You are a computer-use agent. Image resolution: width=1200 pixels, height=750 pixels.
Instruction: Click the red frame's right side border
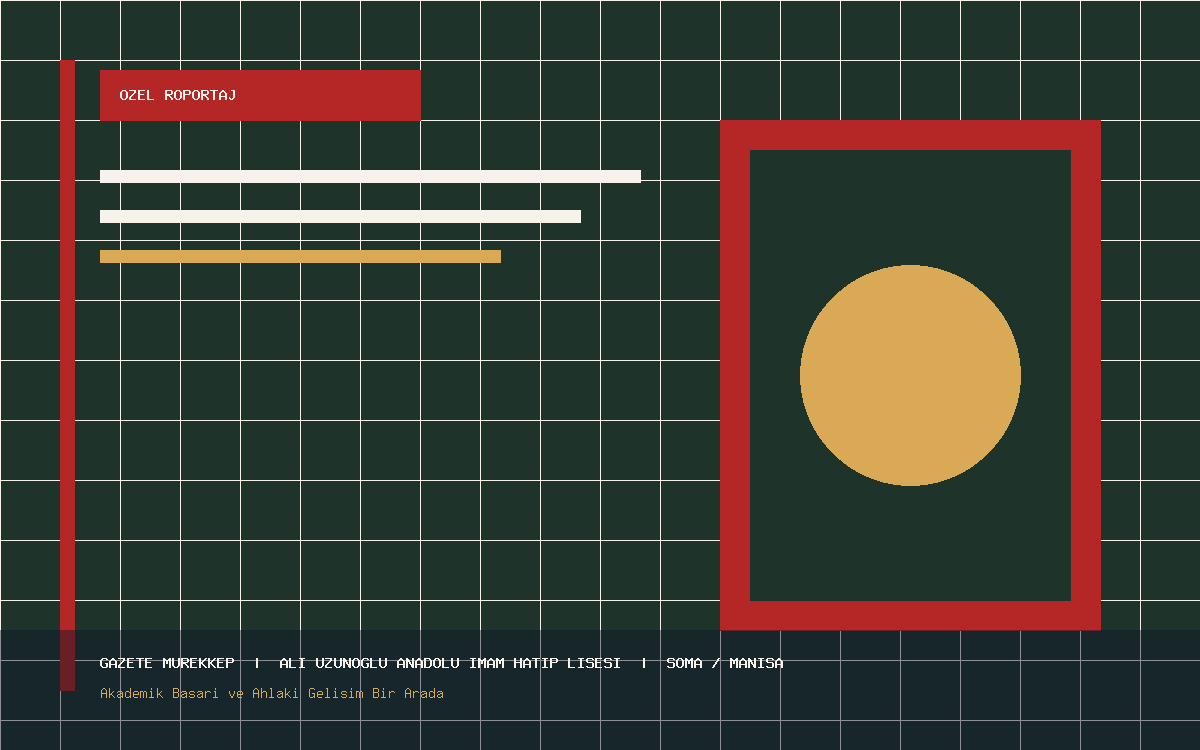tap(1086, 375)
